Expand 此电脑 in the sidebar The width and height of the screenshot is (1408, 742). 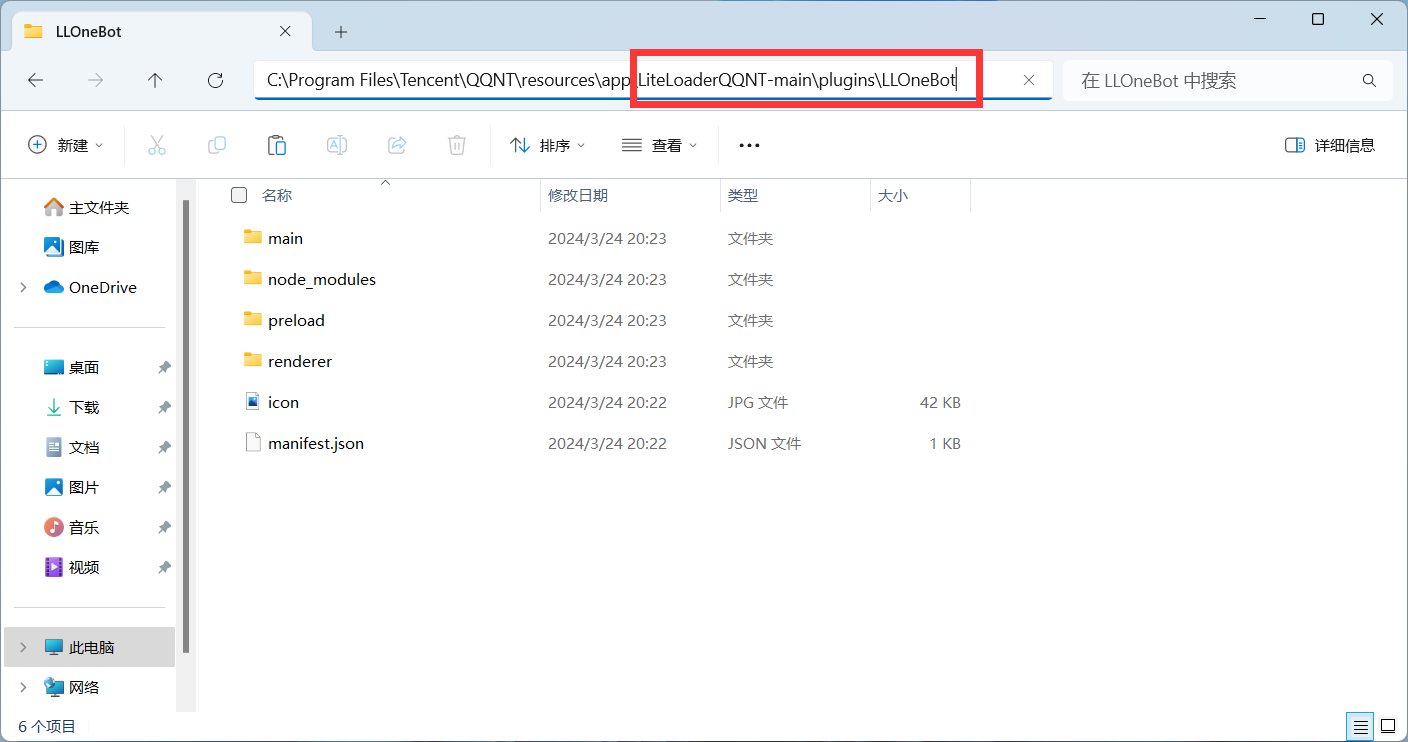tap(22, 647)
